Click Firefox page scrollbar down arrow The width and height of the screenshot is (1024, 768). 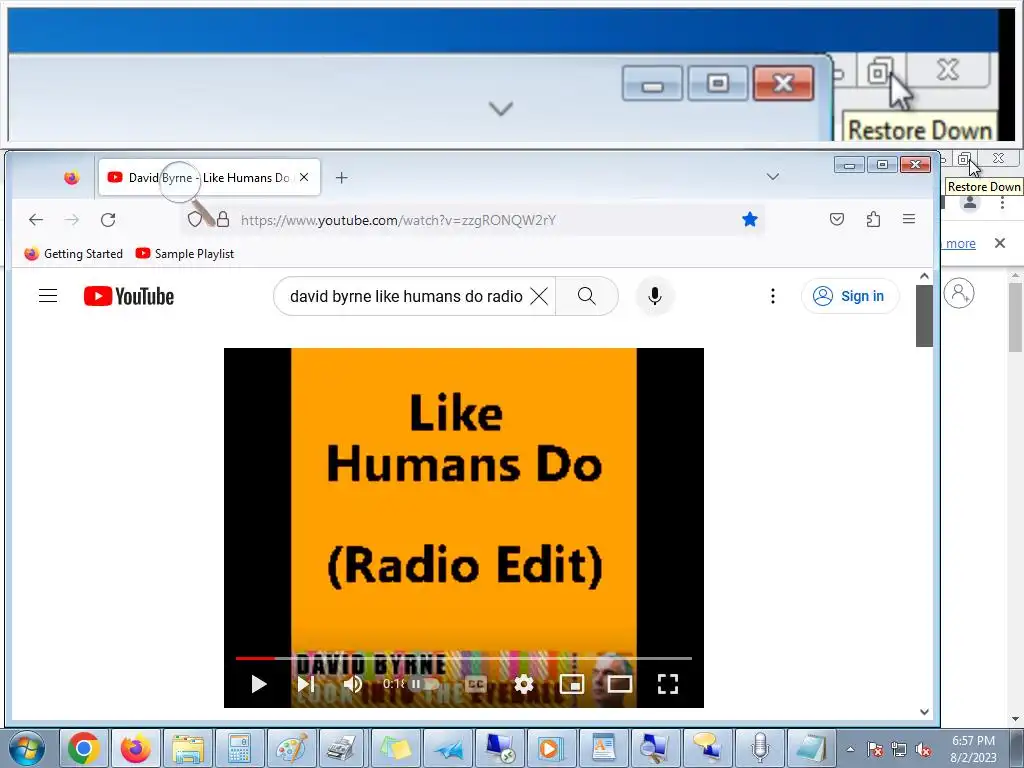click(x=924, y=712)
